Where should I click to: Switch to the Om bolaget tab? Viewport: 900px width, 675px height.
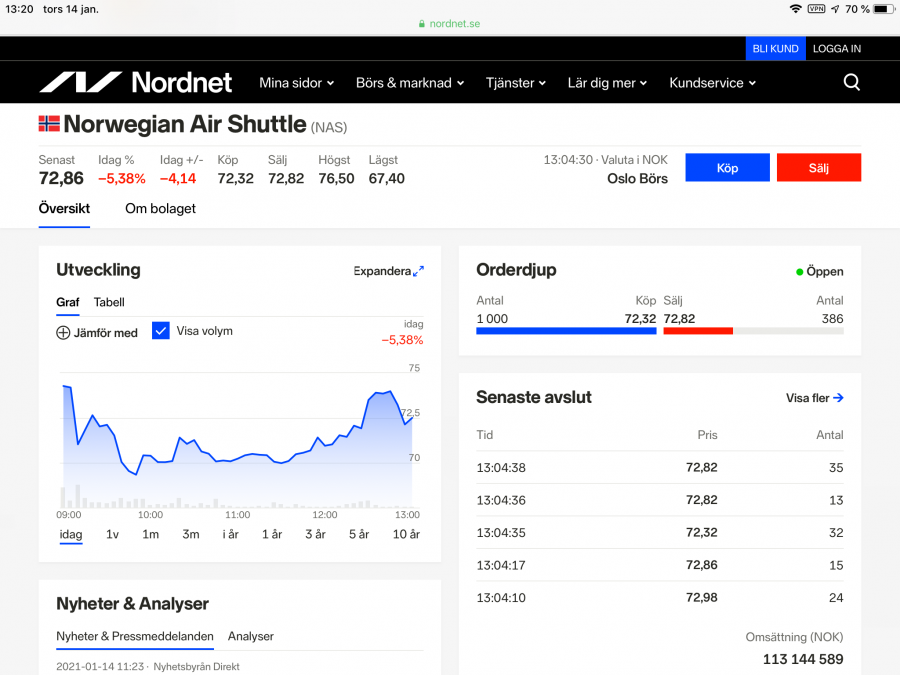tap(159, 209)
